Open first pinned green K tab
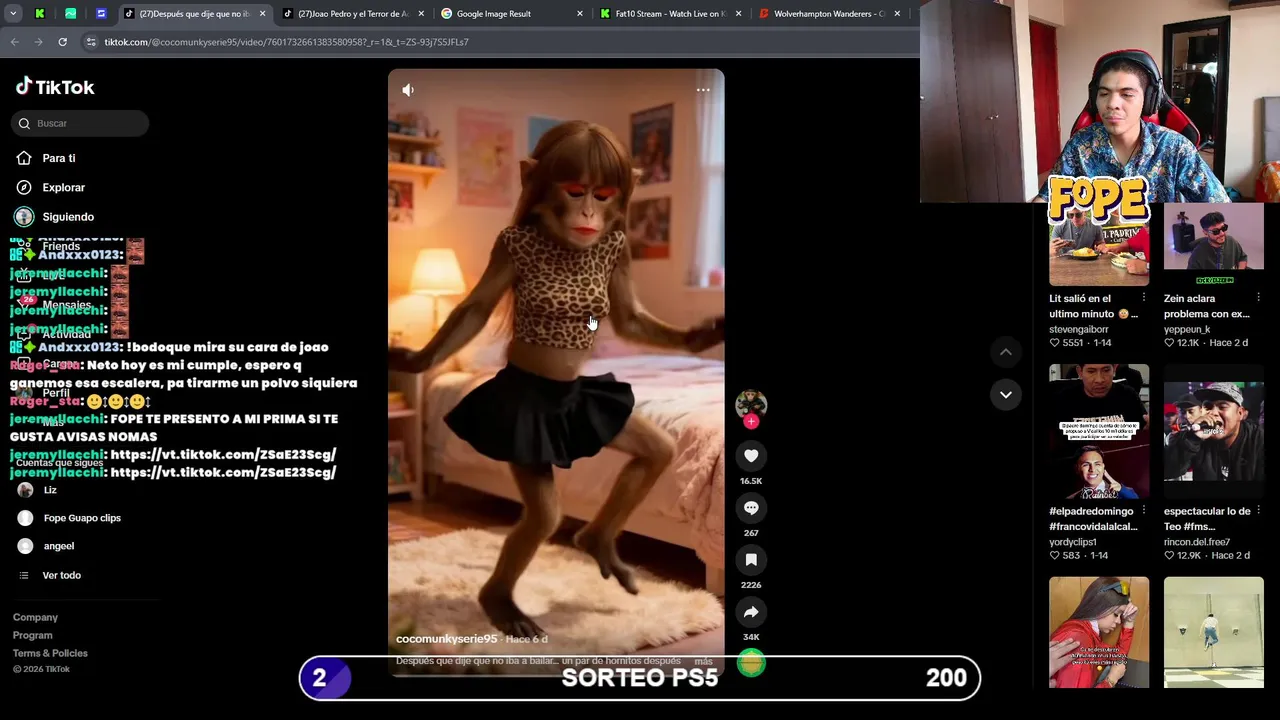The width and height of the screenshot is (1280, 720). (40, 14)
